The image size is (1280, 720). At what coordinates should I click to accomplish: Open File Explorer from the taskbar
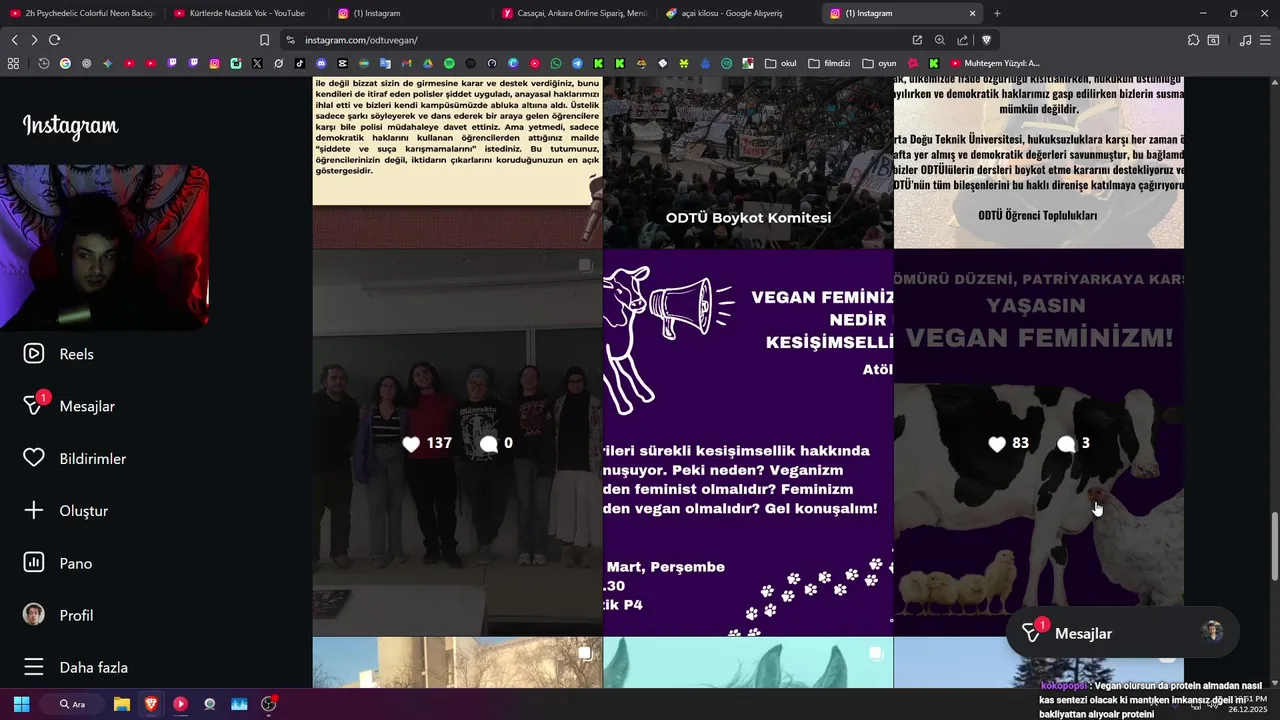tap(122, 704)
